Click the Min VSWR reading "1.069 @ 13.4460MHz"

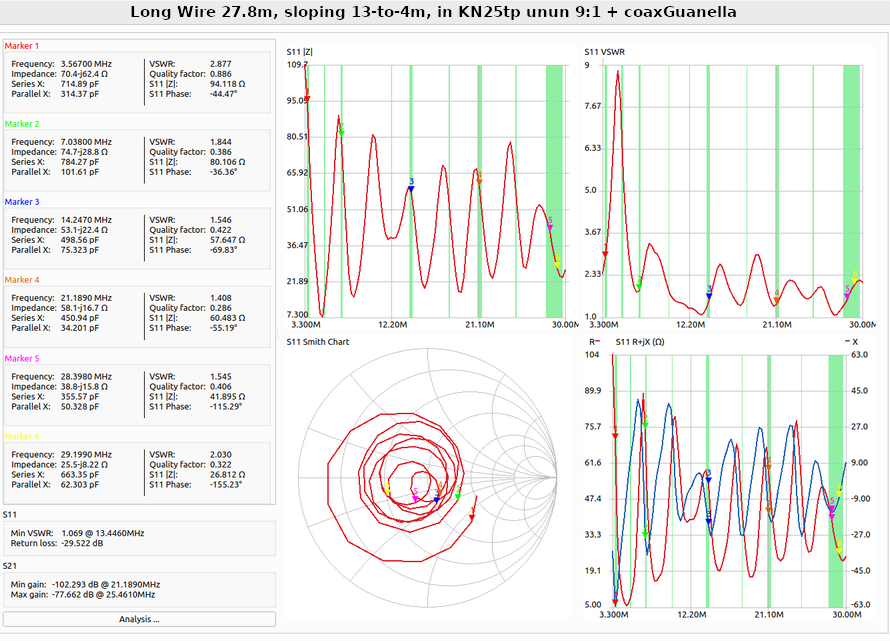click(x=103, y=533)
